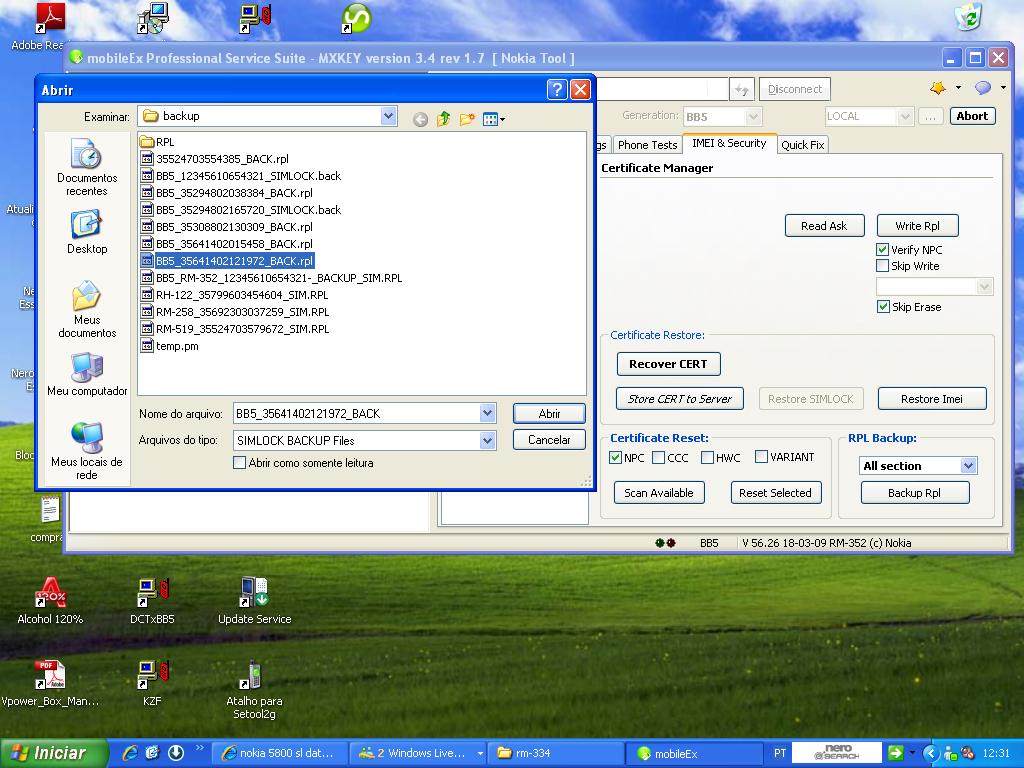1024x768 pixels.
Task: Click the Abort button
Action: pyautogui.click(x=972, y=116)
